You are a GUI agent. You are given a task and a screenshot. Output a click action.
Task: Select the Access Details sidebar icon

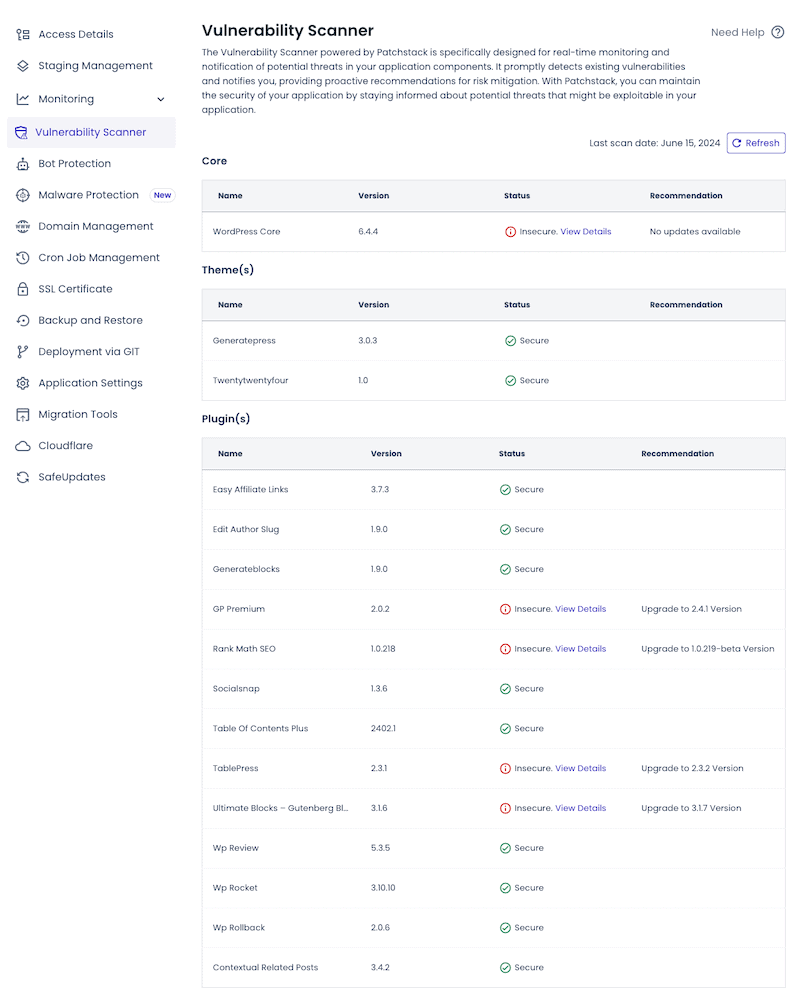pyautogui.click(x=21, y=34)
